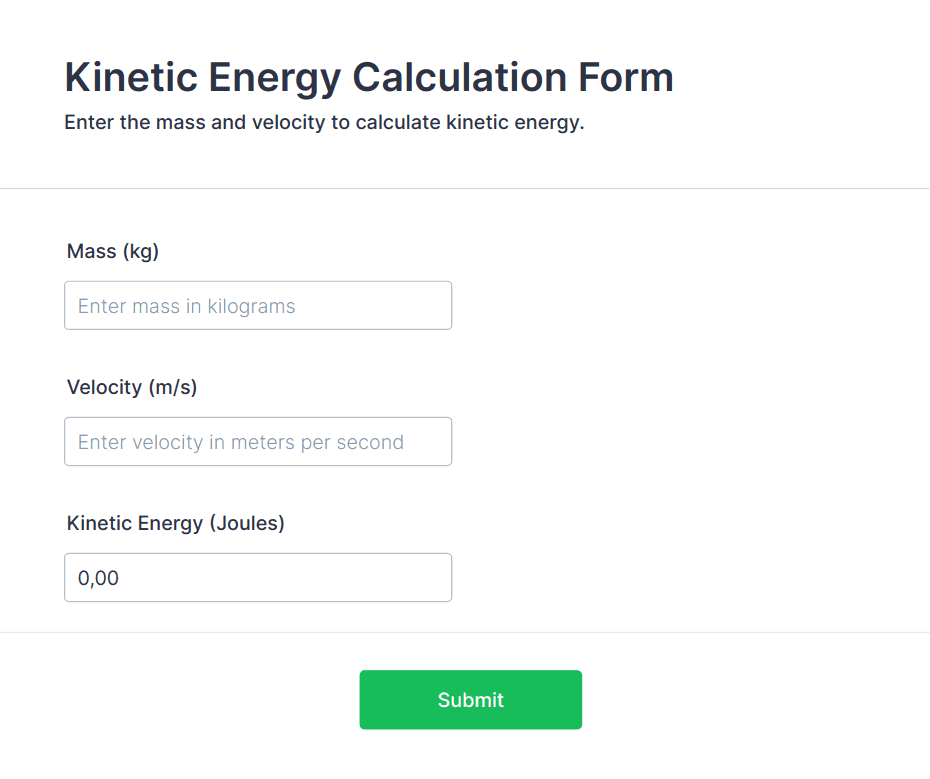Click 'Enter velocity in meters per second' placeholder
The width and height of the screenshot is (930, 779).
(241, 442)
